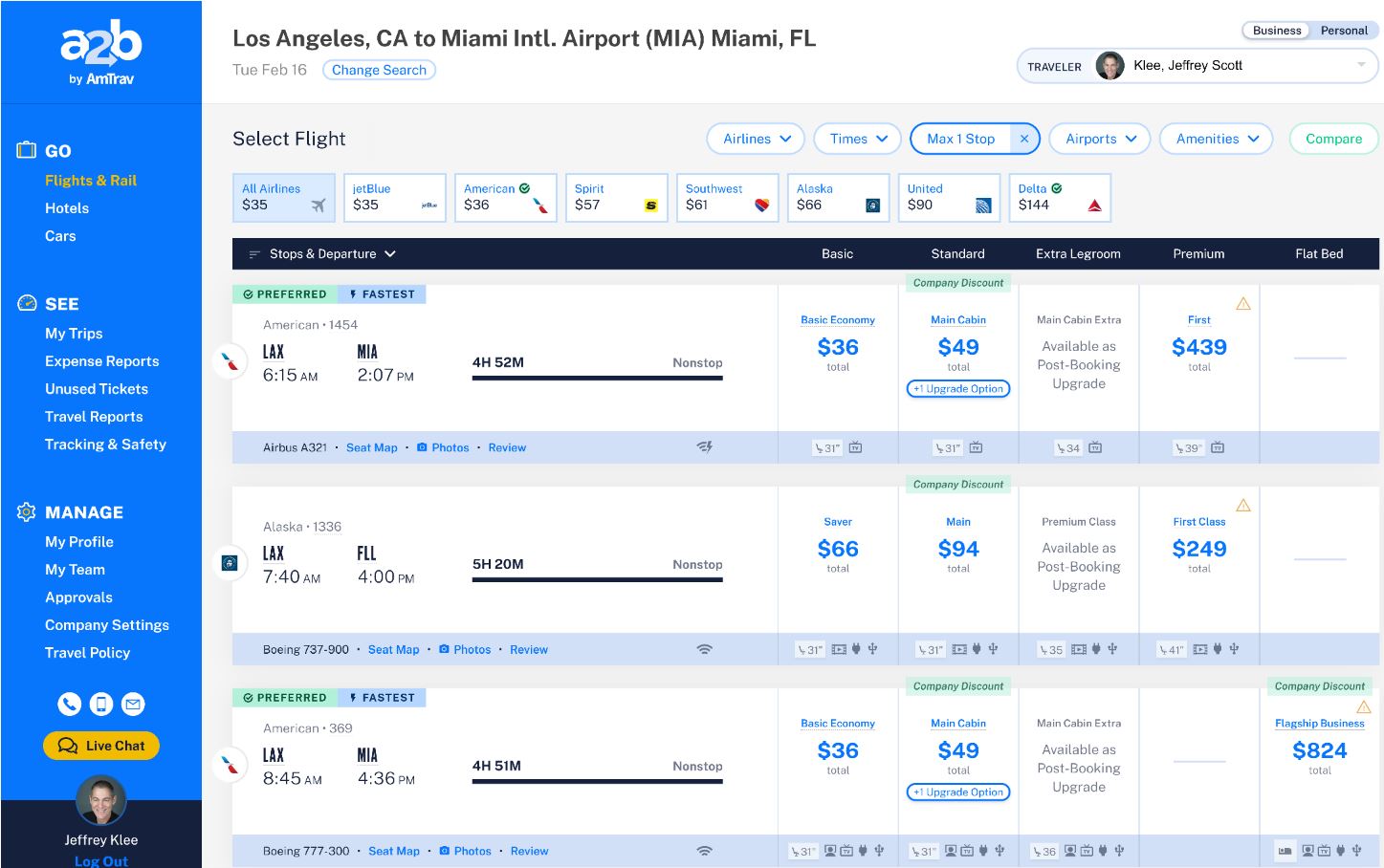Image resolution: width=1384 pixels, height=868 pixels.
Task: Click the mobile device contact icon
Action: (101, 705)
